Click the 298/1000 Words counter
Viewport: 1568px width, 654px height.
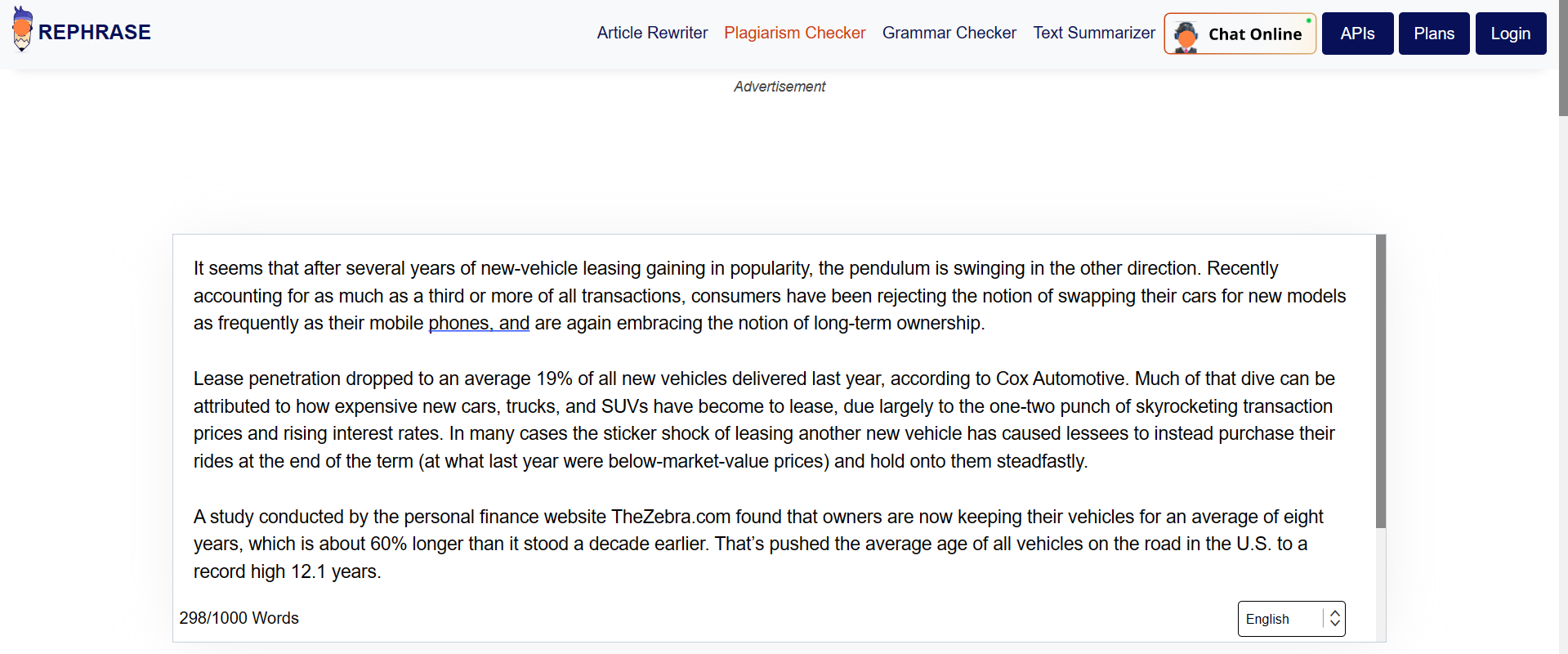(239, 618)
